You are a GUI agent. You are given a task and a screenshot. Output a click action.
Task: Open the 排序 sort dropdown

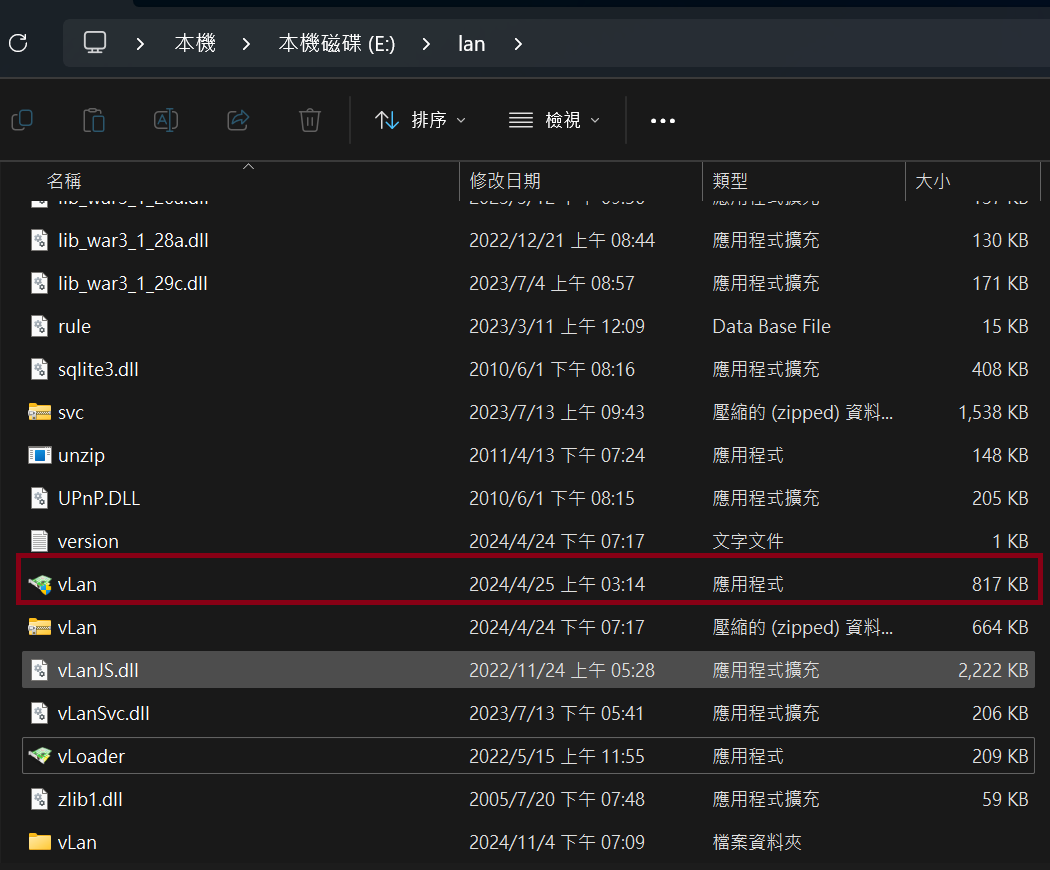point(420,120)
